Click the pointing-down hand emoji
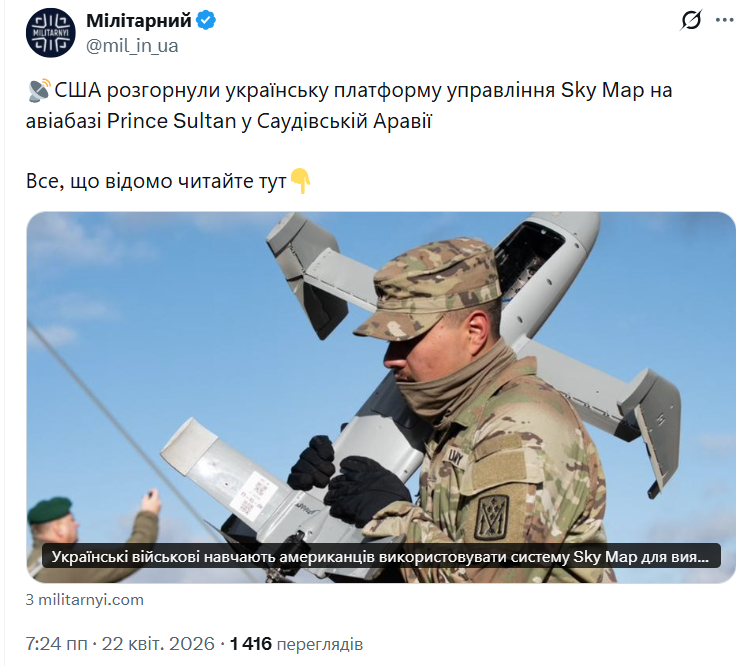Image resolution: width=736 pixels, height=666 pixels. (301, 181)
